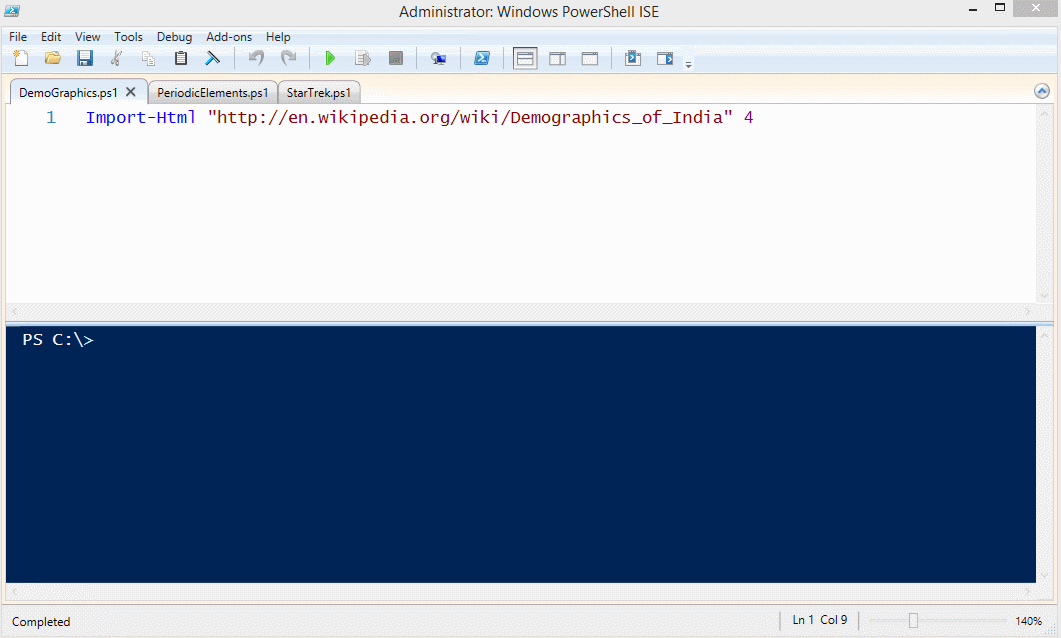Click the Paste clipboard icon
The height and width of the screenshot is (638, 1061).
tap(181, 59)
